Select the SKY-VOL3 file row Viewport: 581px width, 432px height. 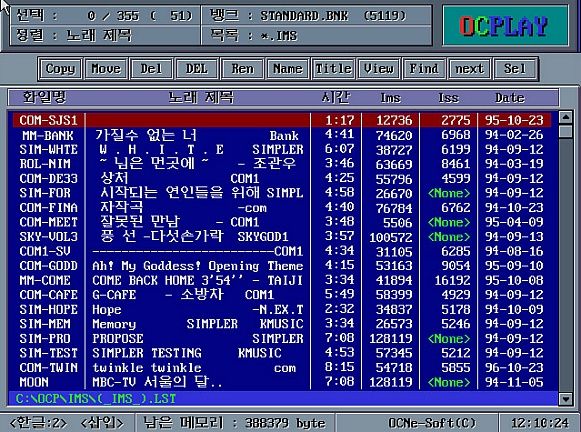(x=282, y=237)
